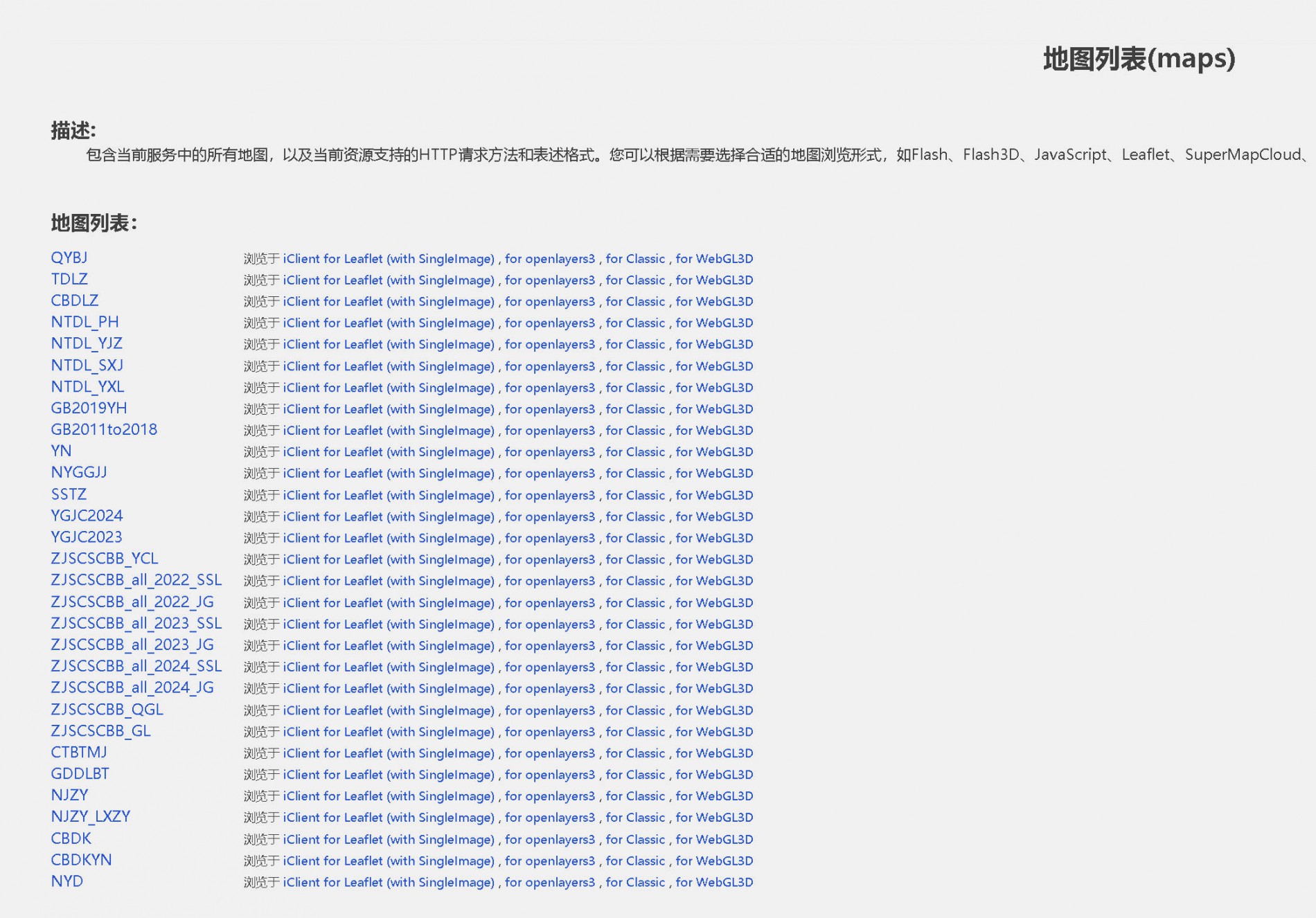Image resolution: width=1316 pixels, height=918 pixels.
Task: Browse CBDLZ with iClient for Leaflet
Action: [x=388, y=302]
